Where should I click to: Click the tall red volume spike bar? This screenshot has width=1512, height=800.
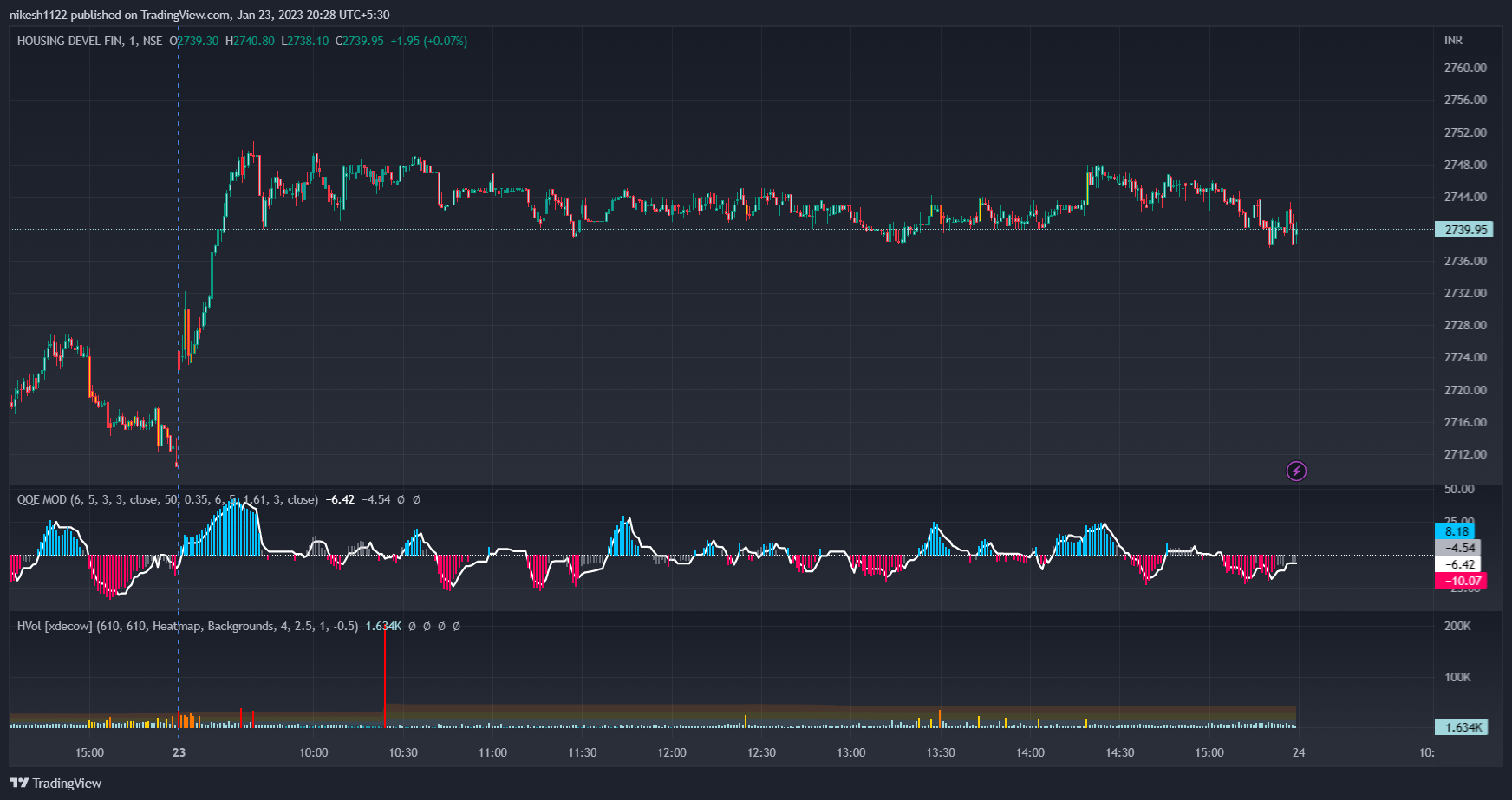(385, 675)
